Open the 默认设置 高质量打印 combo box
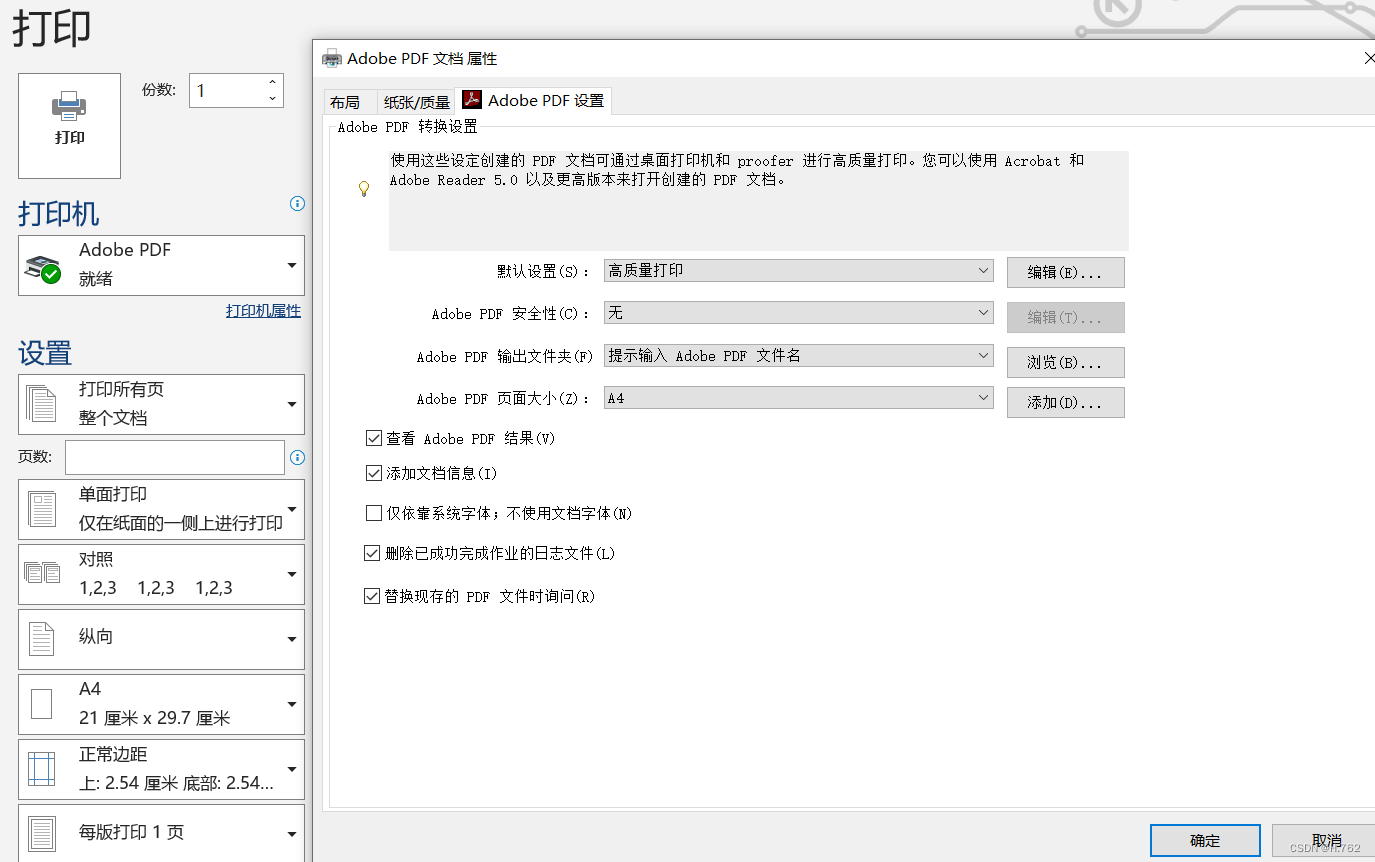Screen dimensions: 1375x862 (x=798, y=271)
